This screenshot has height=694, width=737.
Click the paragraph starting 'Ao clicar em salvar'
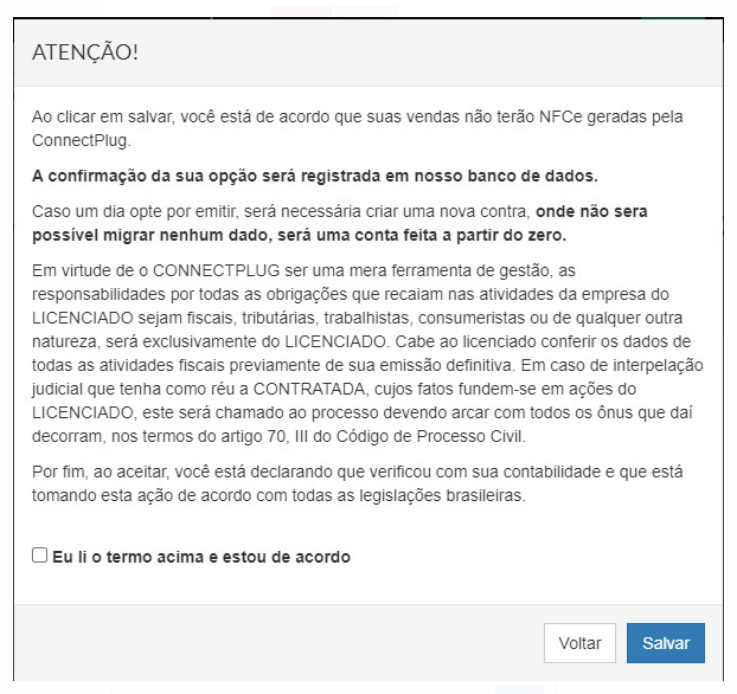click(x=357, y=128)
